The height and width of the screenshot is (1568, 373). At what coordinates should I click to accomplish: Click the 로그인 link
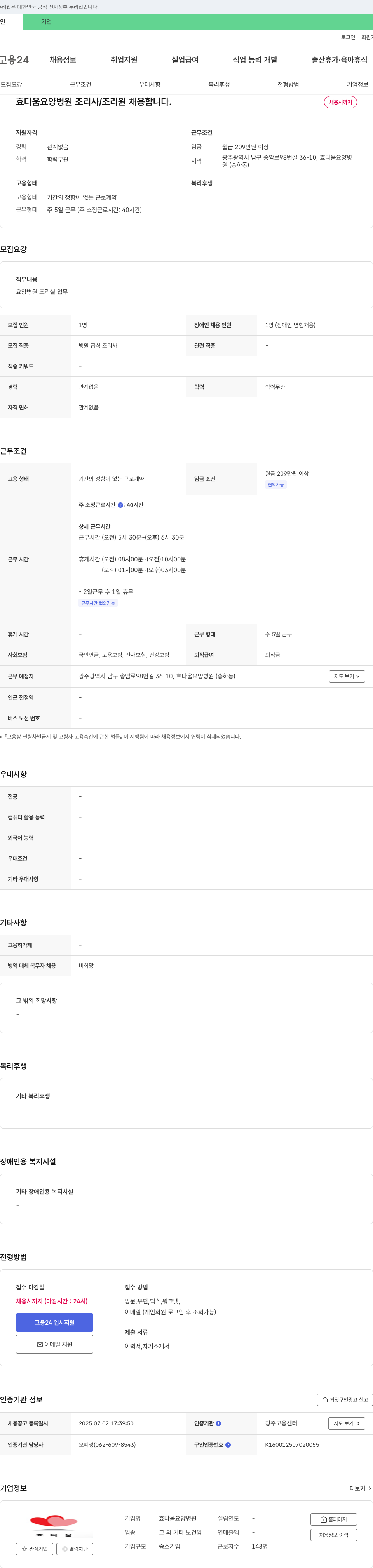tap(347, 37)
